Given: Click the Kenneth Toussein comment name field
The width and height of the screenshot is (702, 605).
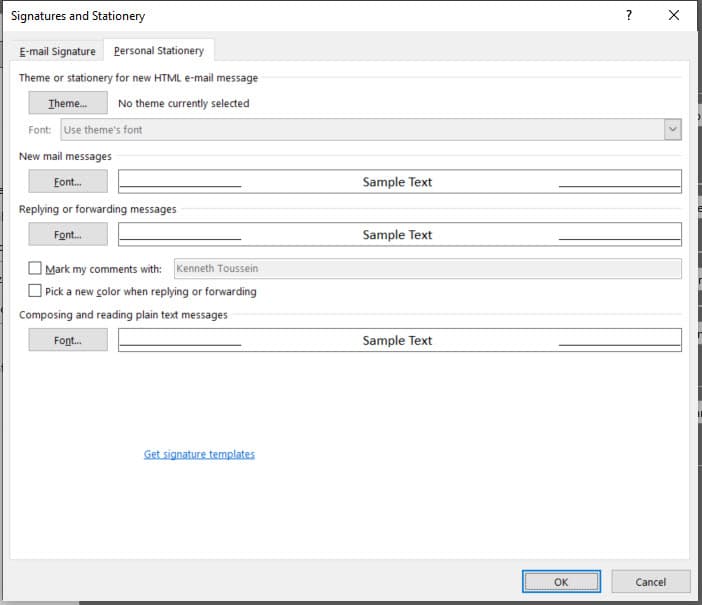Looking at the screenshot, I should coord(427,269).
